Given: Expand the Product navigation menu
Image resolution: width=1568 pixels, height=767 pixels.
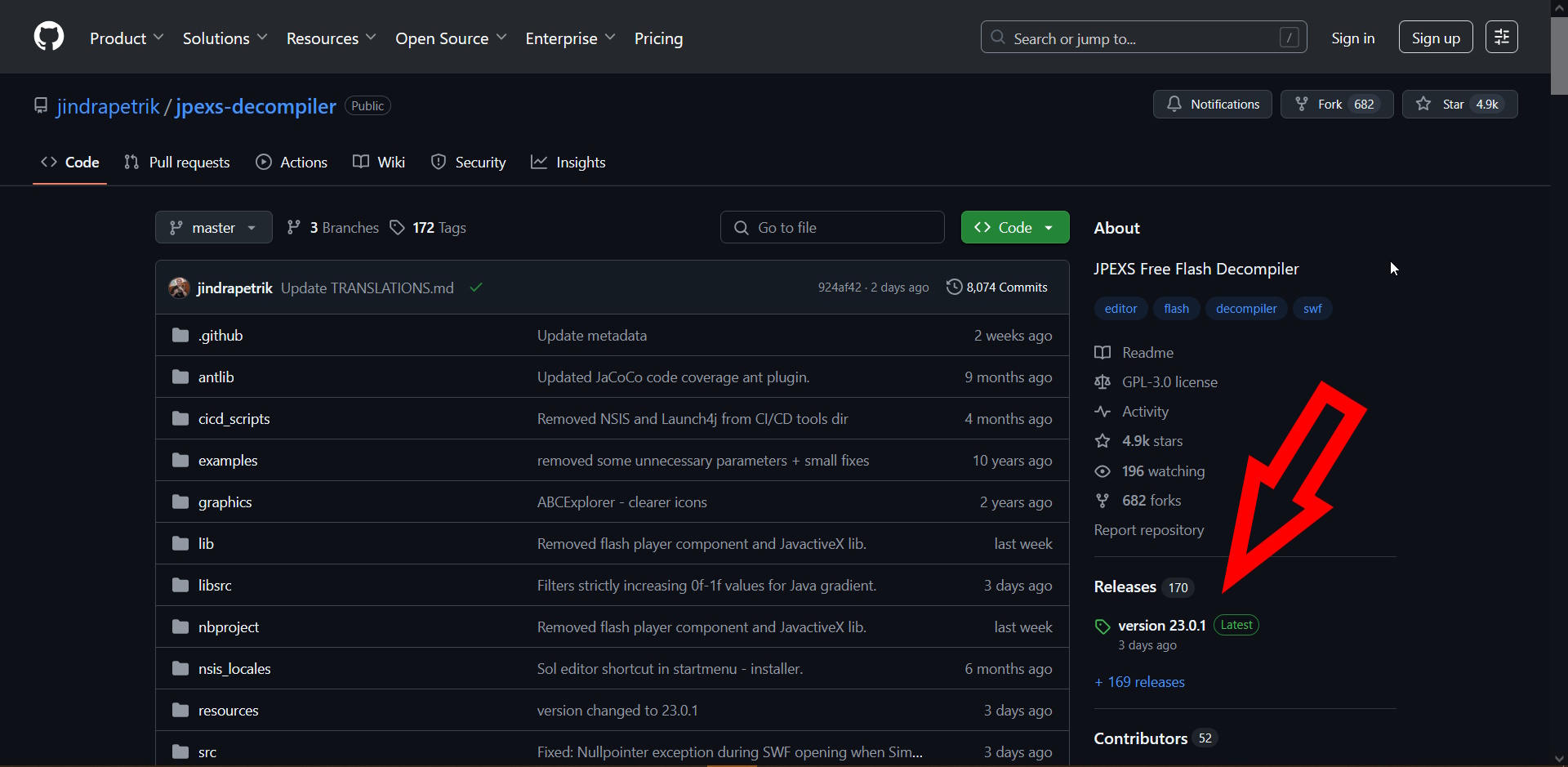Looking at the screenshot, I should [127, 38].
